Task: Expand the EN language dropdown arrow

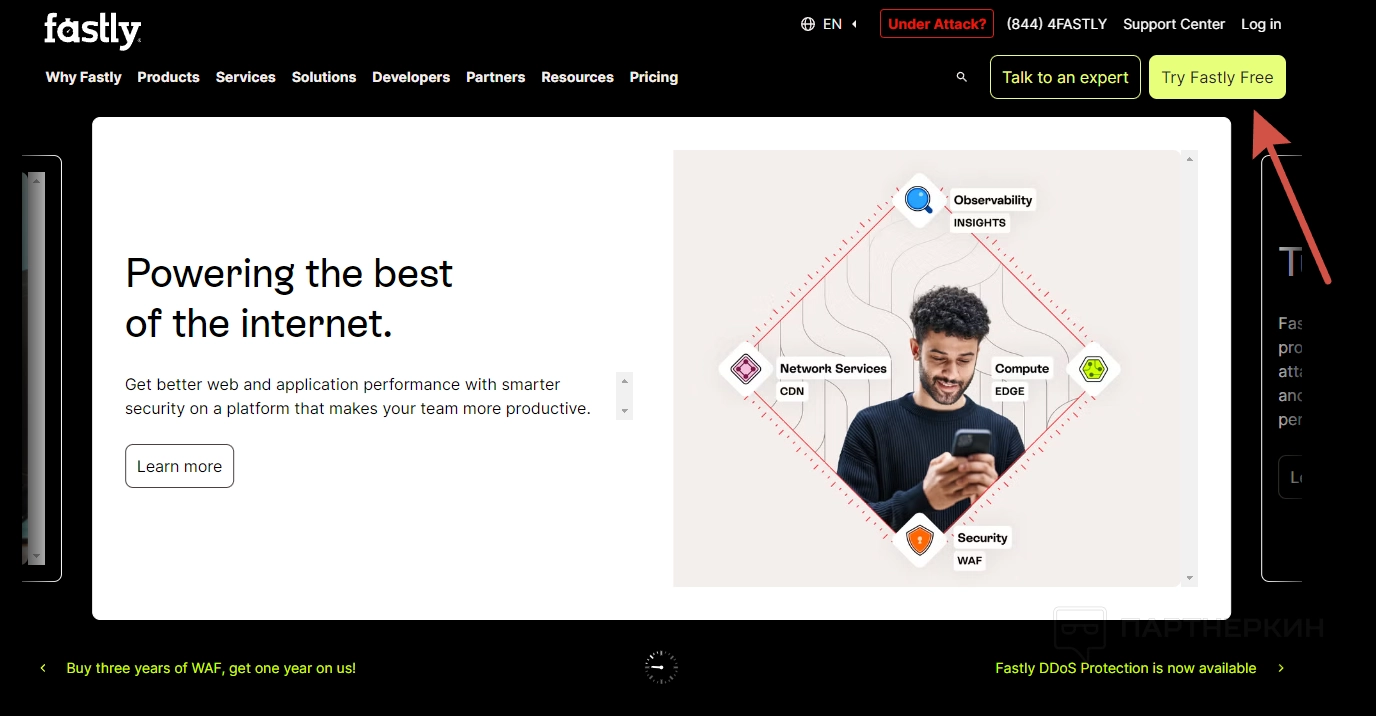Action: (855, 24)
